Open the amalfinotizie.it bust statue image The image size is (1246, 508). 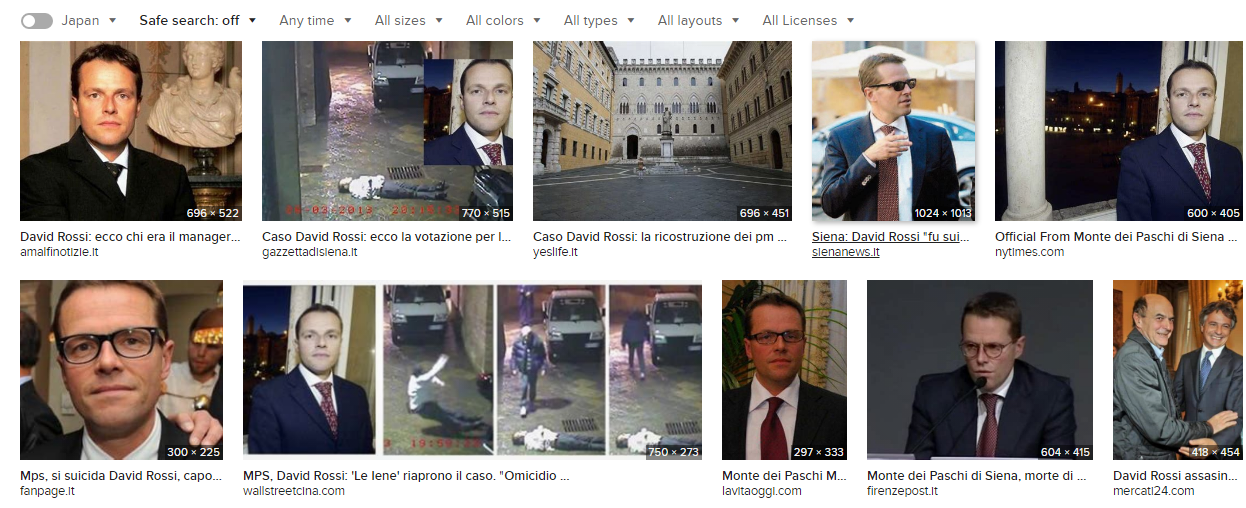point(131,131)
